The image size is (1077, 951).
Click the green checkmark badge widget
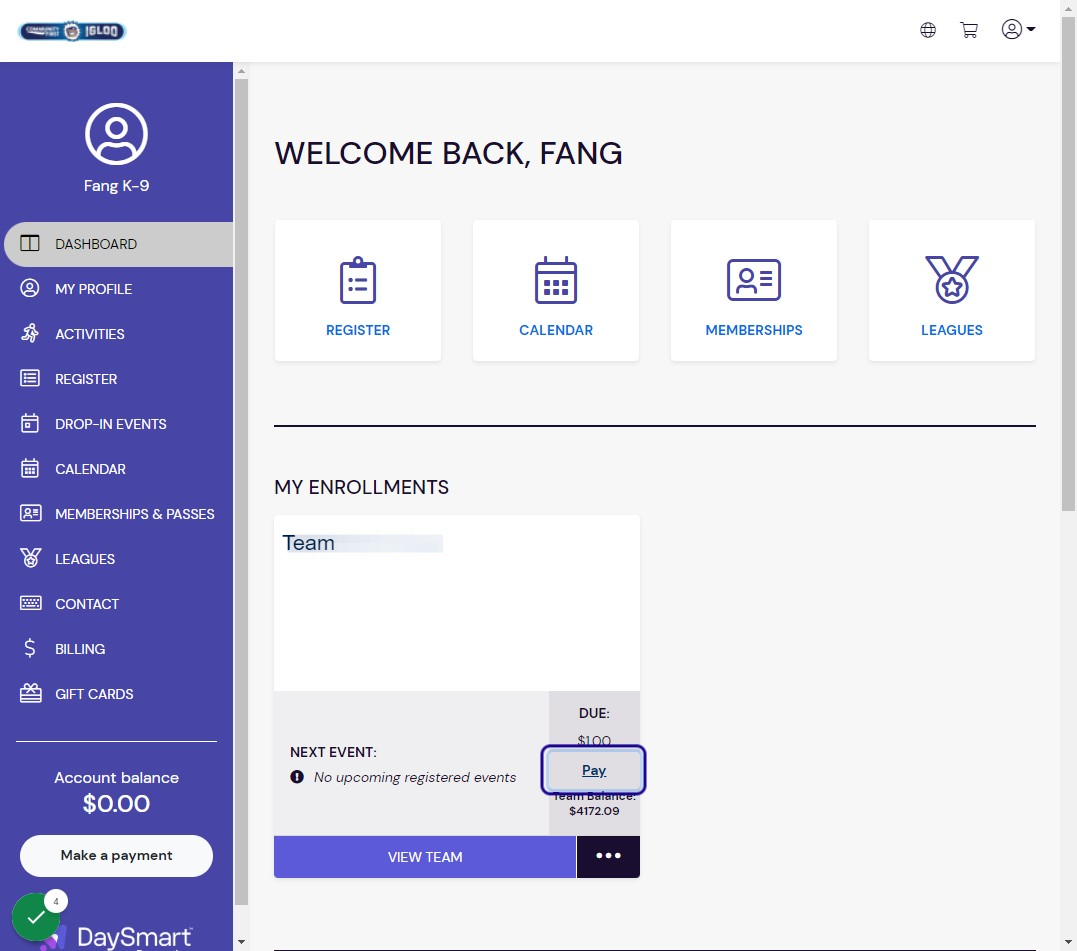pyautogui.click(x=36, y=917)
